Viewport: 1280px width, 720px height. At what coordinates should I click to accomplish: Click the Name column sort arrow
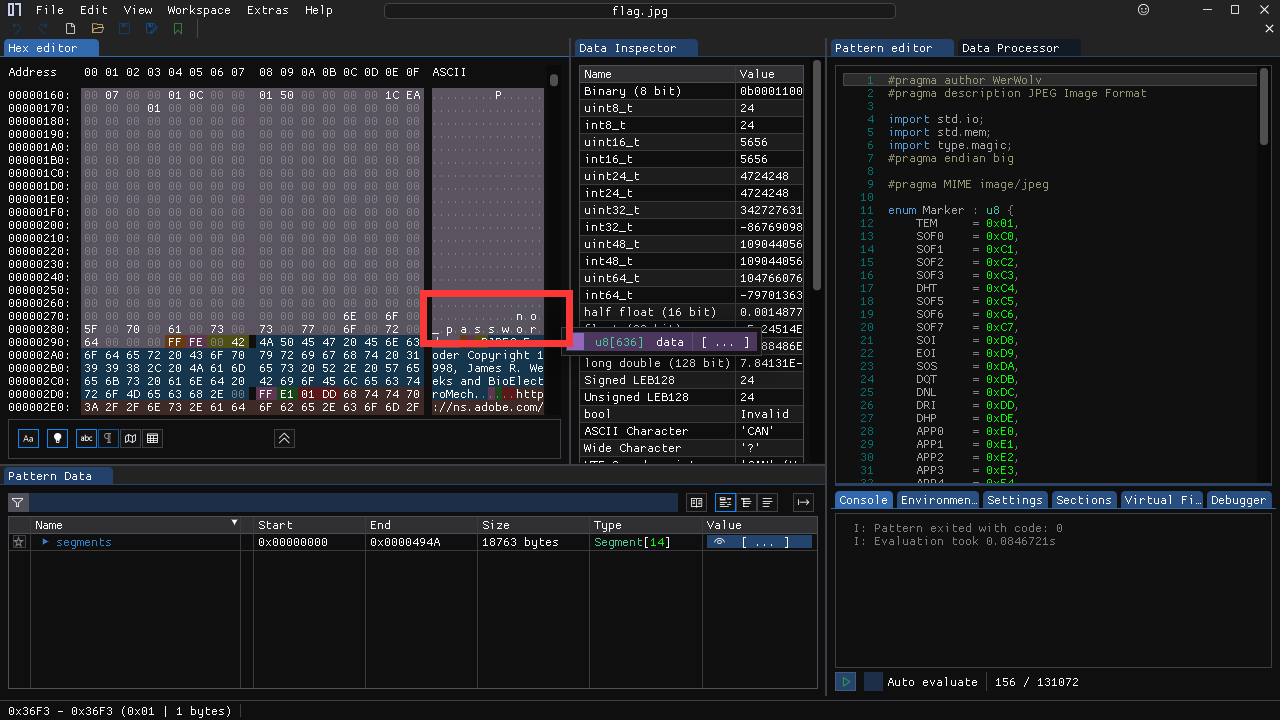[235, 523]
